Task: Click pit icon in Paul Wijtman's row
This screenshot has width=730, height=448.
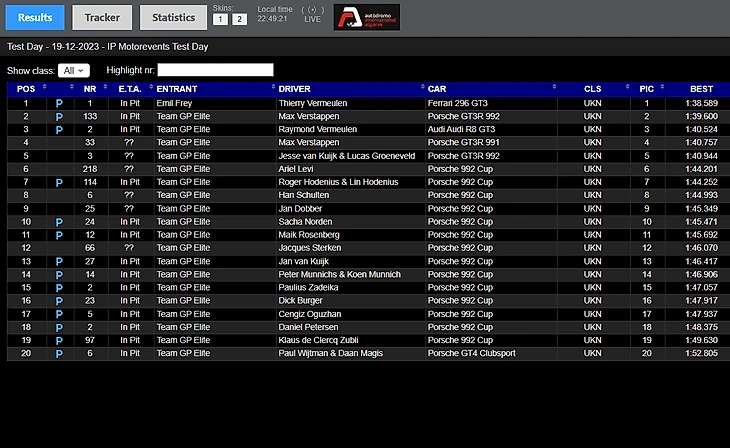Action: [59, 353]
